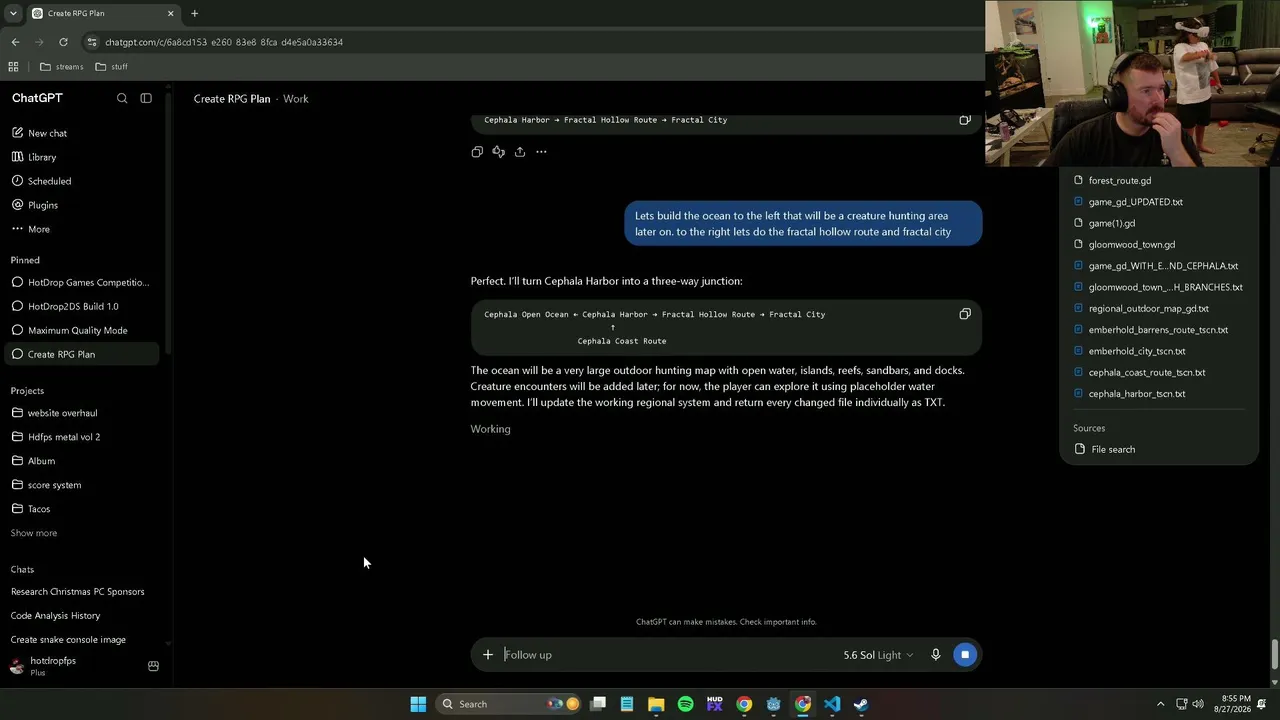
Task: Open pinned chat HotDrop Games Competition
Action: (82, 282)
